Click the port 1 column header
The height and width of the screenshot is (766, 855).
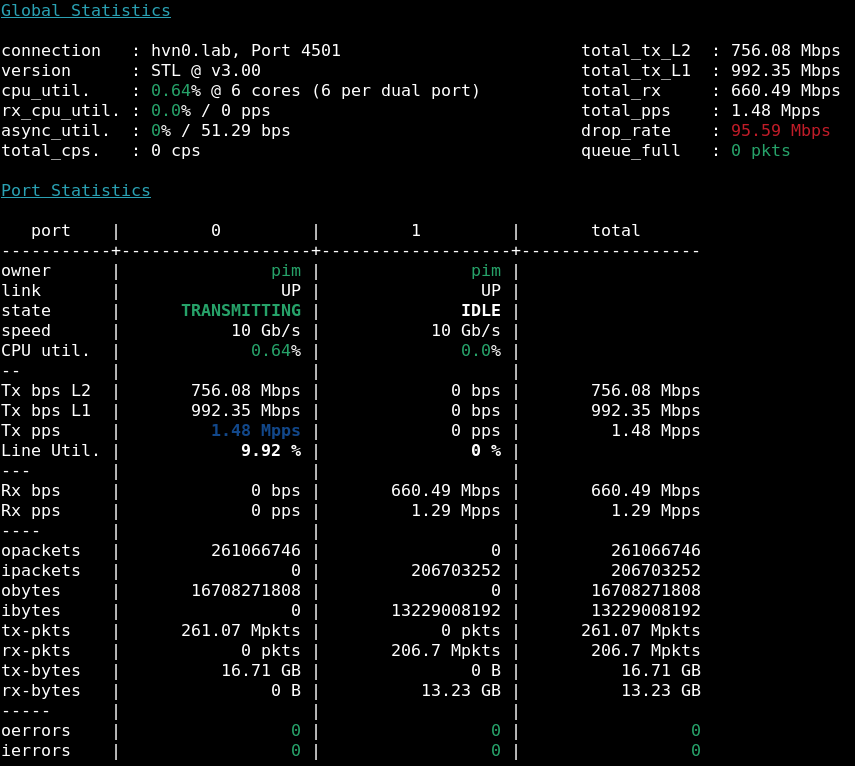[416, 231]
